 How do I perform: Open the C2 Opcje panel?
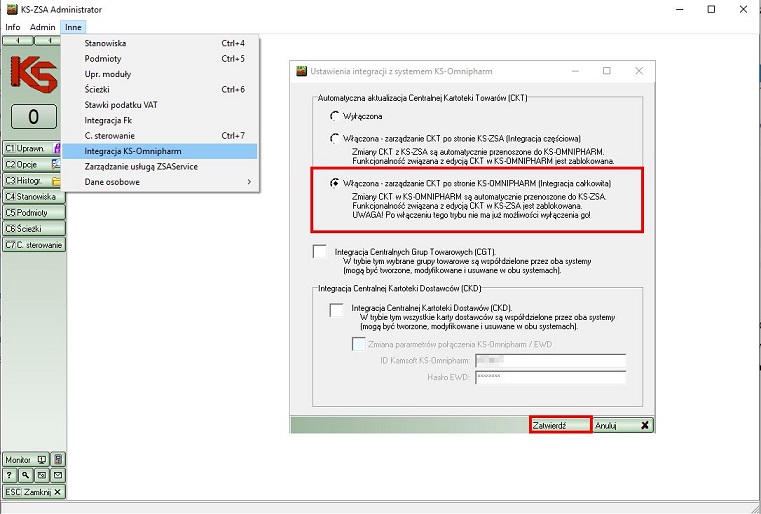[x=32, y=165]
